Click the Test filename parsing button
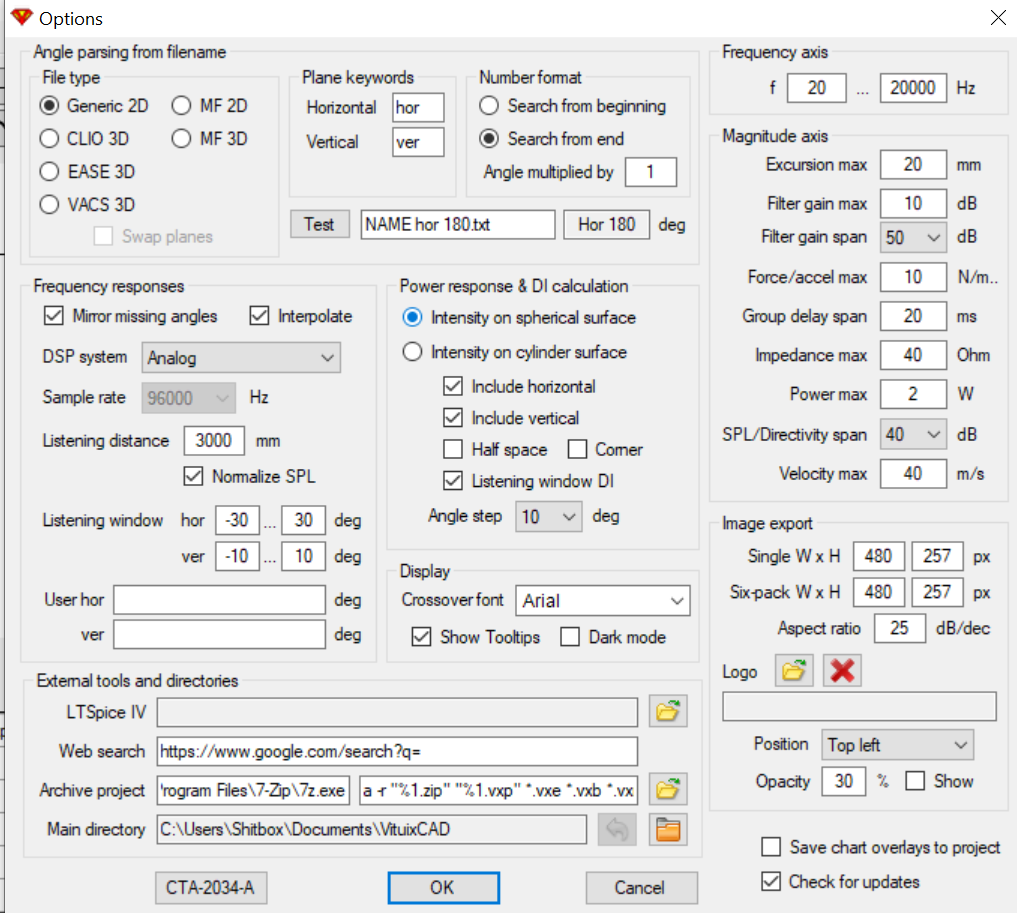Viewport: 1017px width, 913px height. [319, 224]
